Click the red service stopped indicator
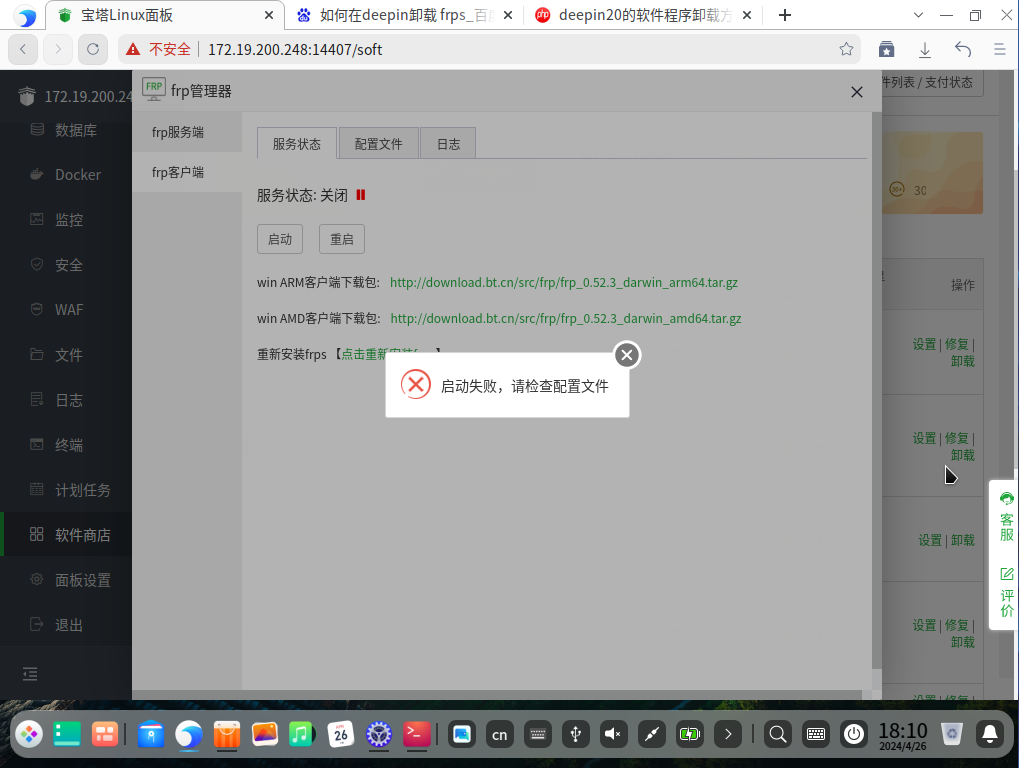The image size is (1019, 768). (x=361, y=195)
